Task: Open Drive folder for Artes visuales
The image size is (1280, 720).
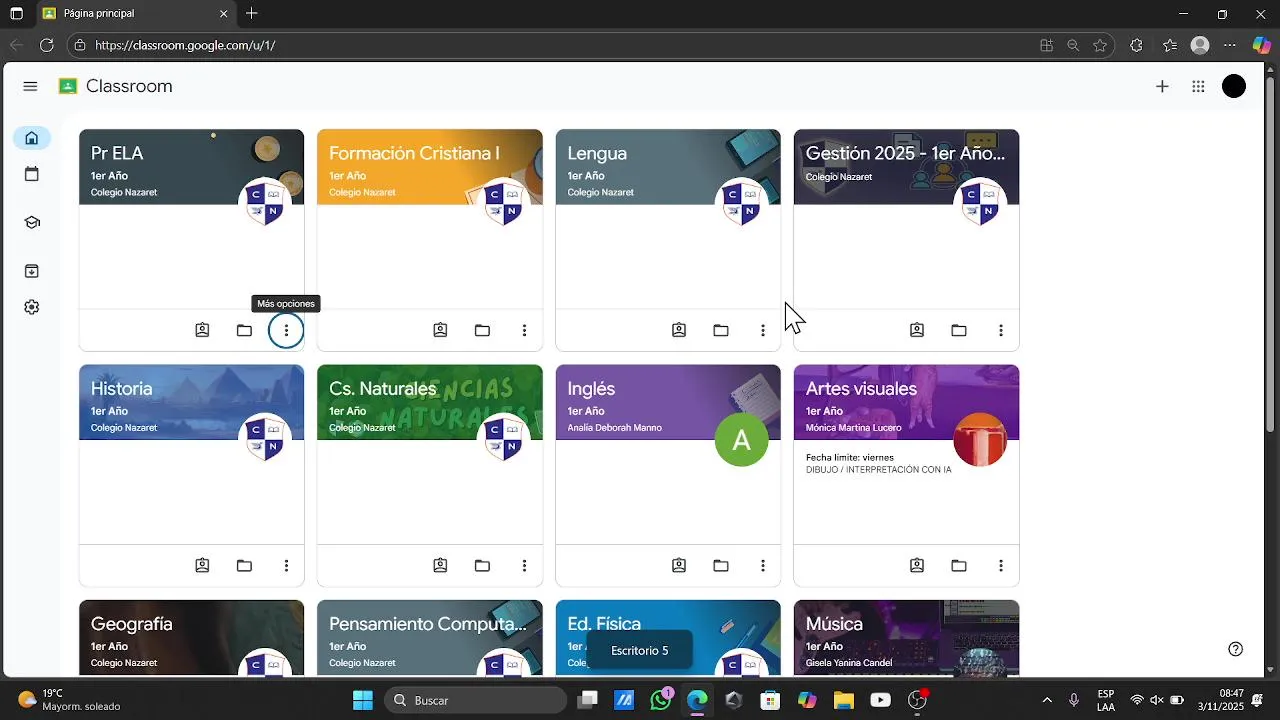Action: (x=959, y=565)
